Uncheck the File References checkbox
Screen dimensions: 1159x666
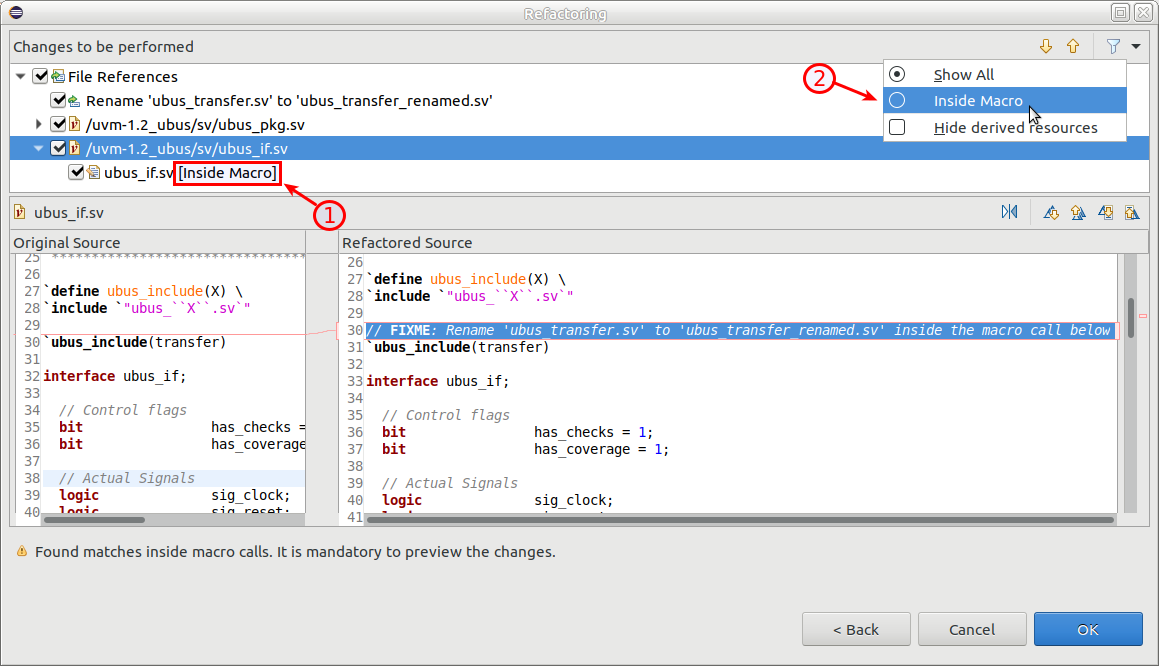[x=41, y=76]
